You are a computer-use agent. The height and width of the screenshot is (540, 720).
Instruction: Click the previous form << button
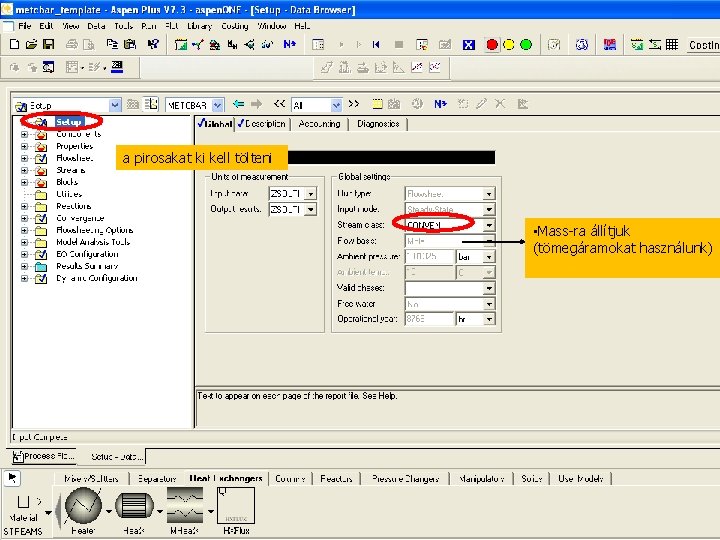279,104
